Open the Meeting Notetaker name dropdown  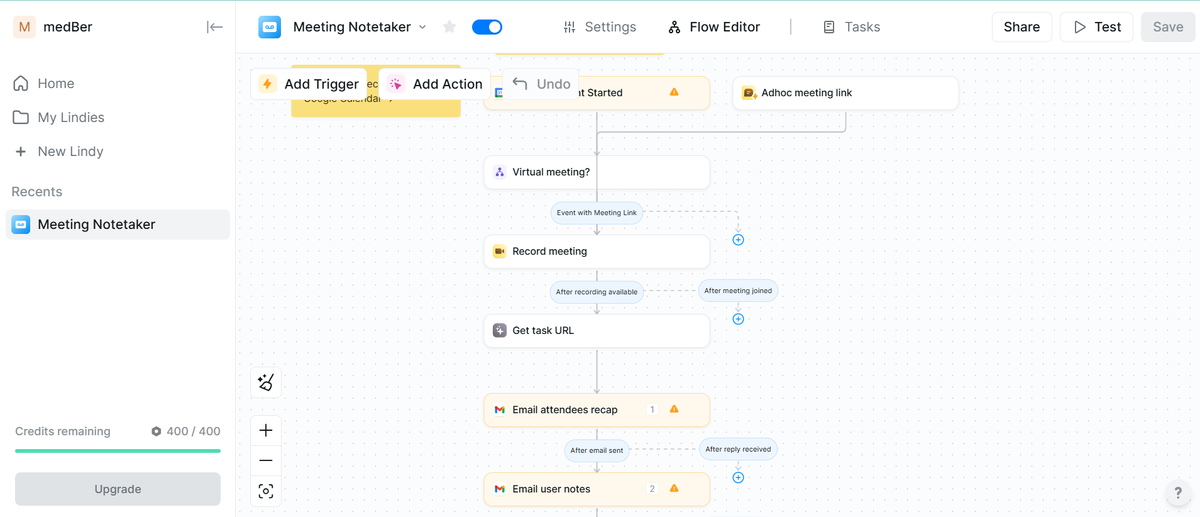(x=423, y=27)
